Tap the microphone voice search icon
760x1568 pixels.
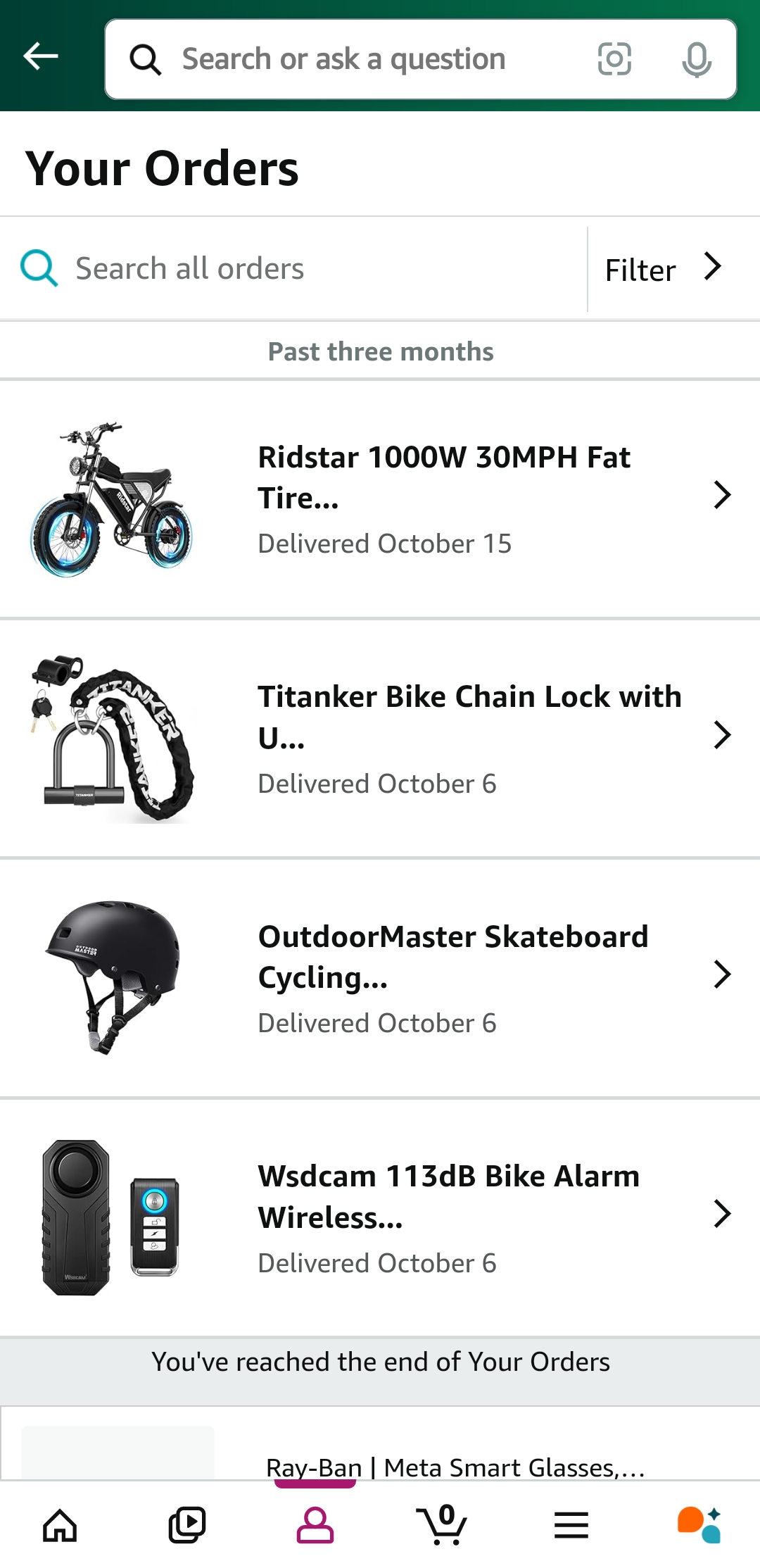pos(696,59)
